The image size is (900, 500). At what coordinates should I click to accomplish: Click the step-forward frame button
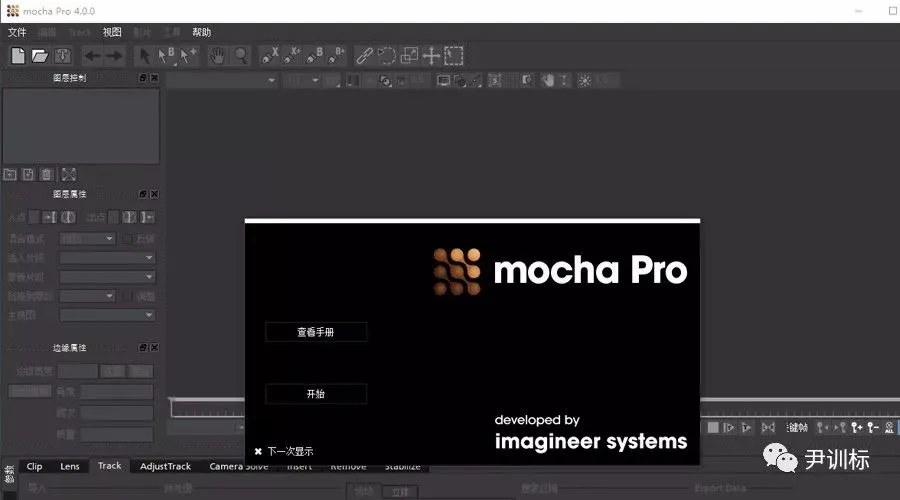coord(728,427)
